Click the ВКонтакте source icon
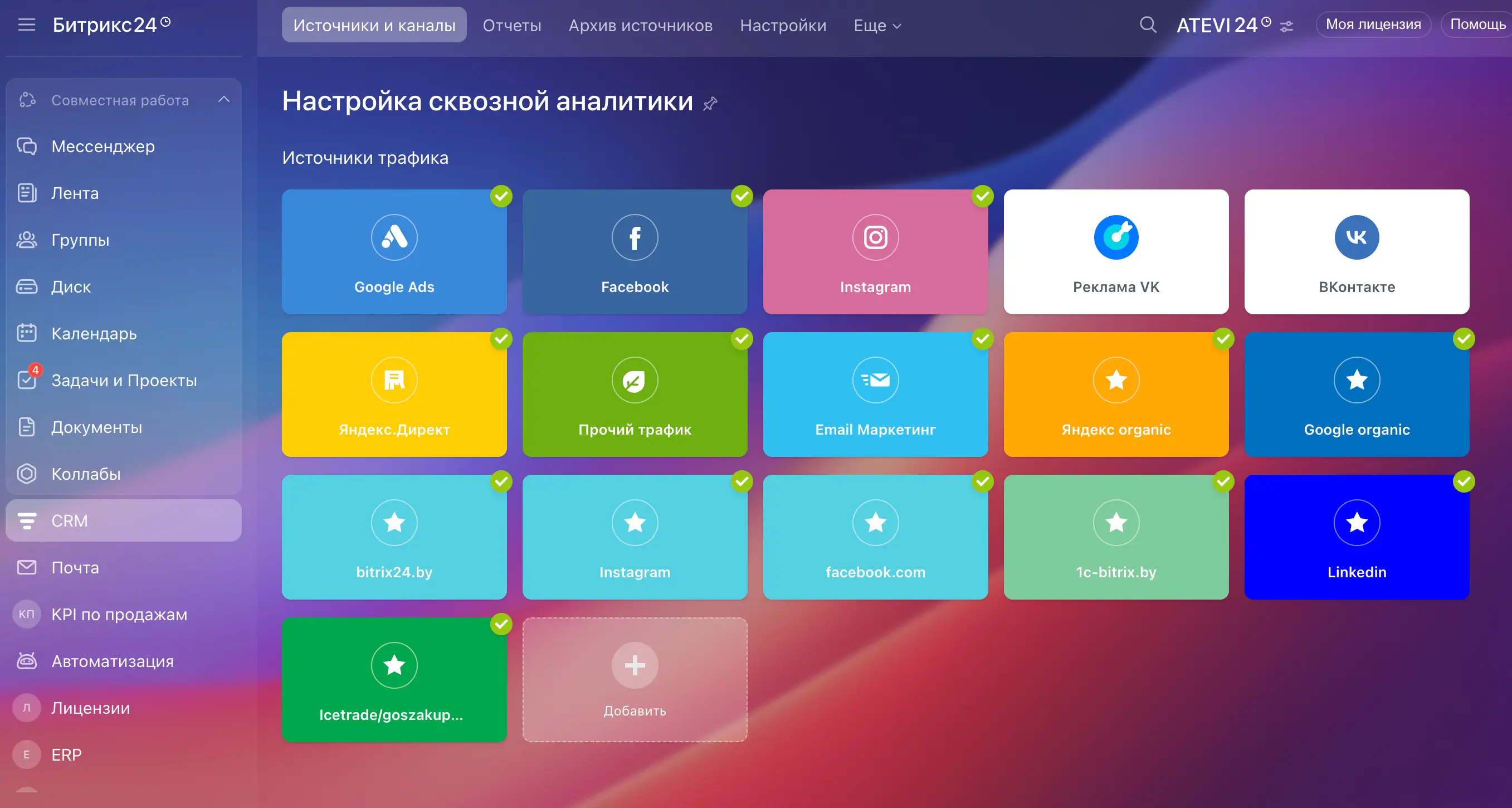1512x808 pixels. (x=1357, y=237)
